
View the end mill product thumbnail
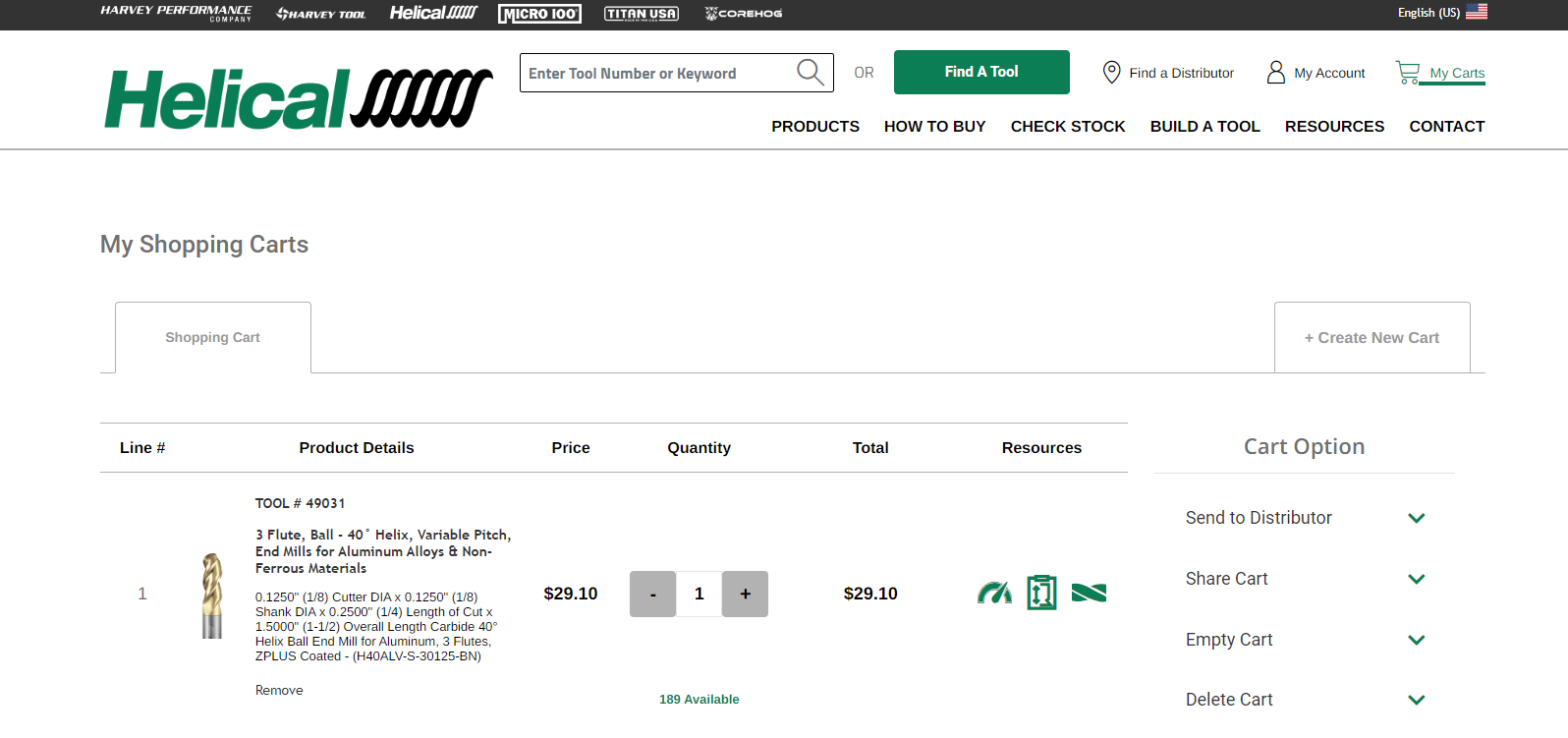pyautogui.click(x=212, y=595)
